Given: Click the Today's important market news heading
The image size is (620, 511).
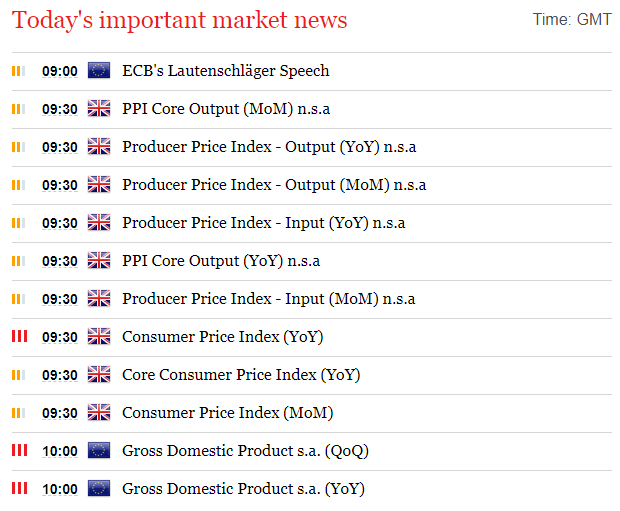Looking at the screenshot, I should [180, 20].
